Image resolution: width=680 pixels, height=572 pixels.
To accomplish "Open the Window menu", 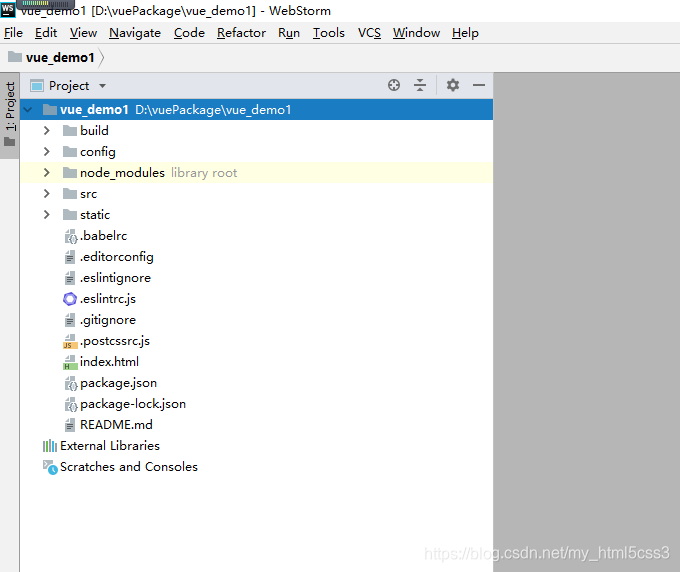I will (x=416, y=33).
